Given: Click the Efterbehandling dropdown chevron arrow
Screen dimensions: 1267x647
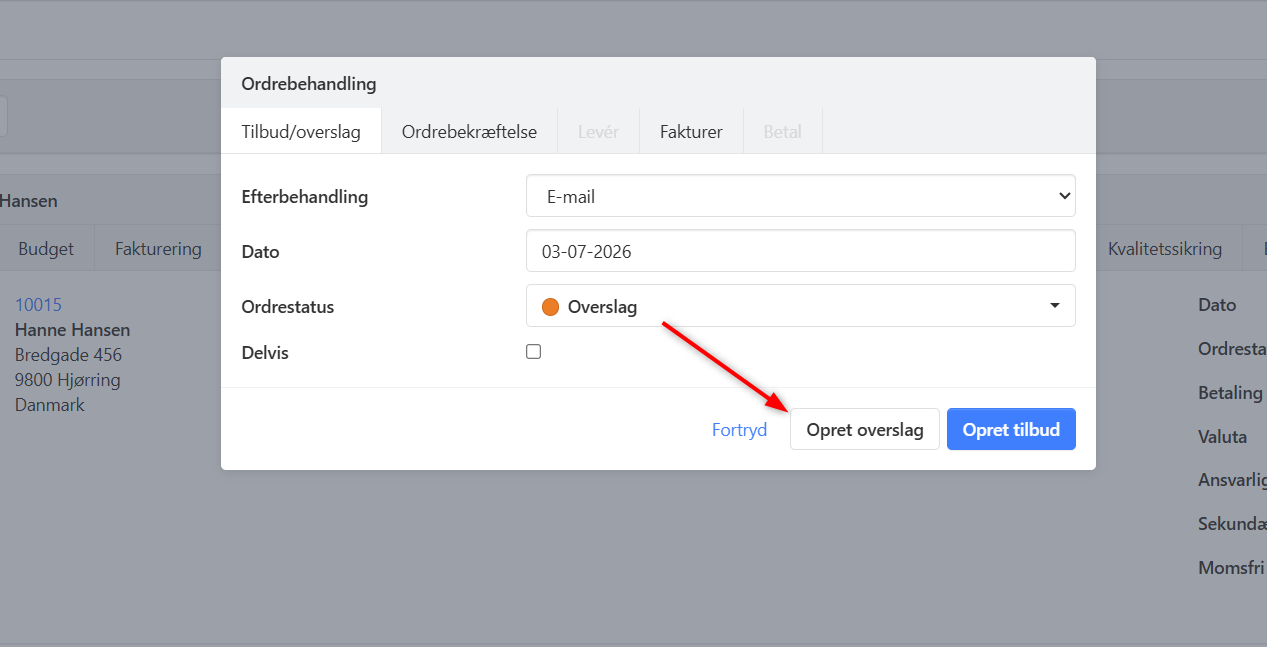Looking at the screenshot, I should 1064,196.
